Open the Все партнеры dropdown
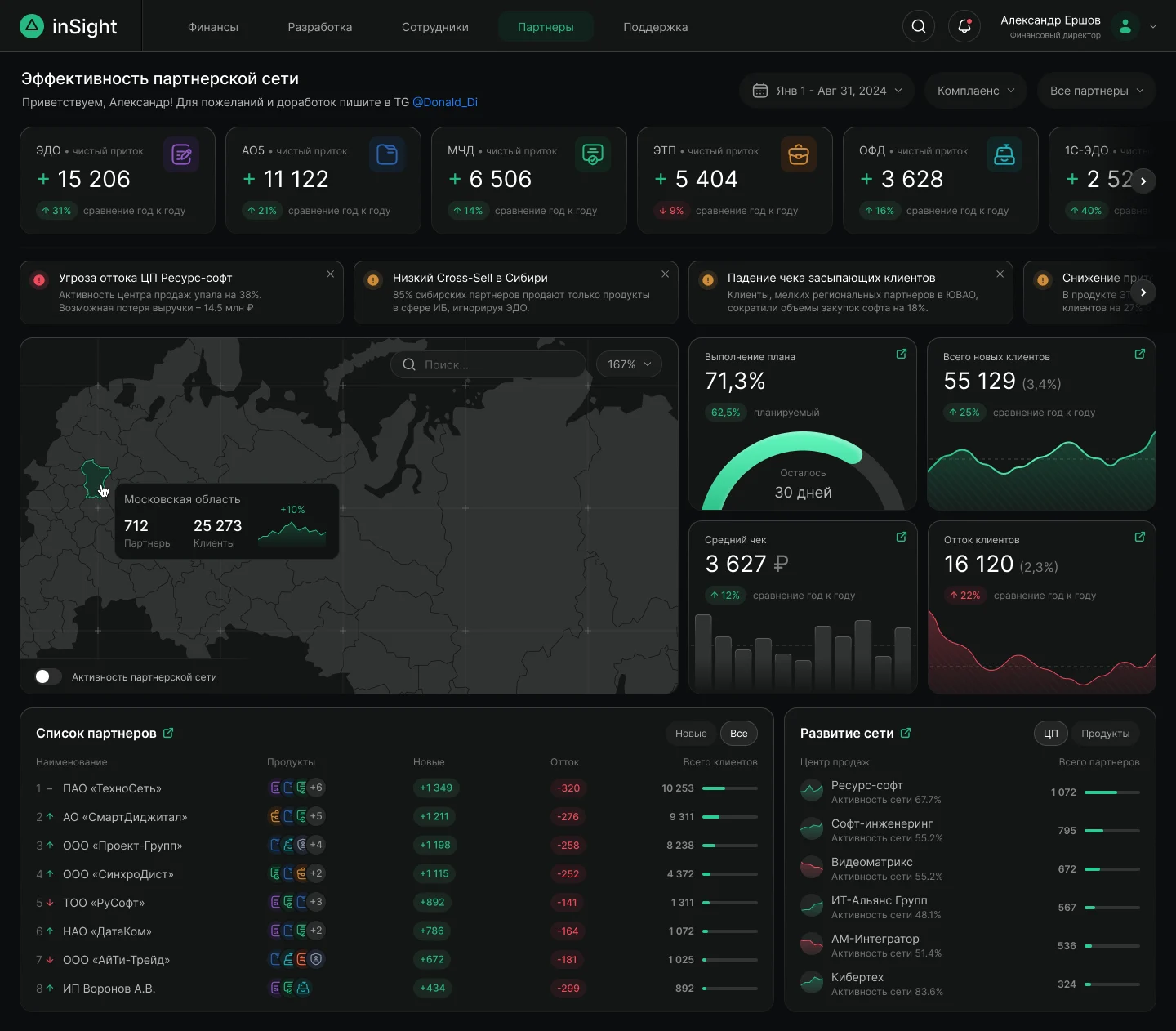The height and width of the screenshot is (1031, 1176). 1097,91
